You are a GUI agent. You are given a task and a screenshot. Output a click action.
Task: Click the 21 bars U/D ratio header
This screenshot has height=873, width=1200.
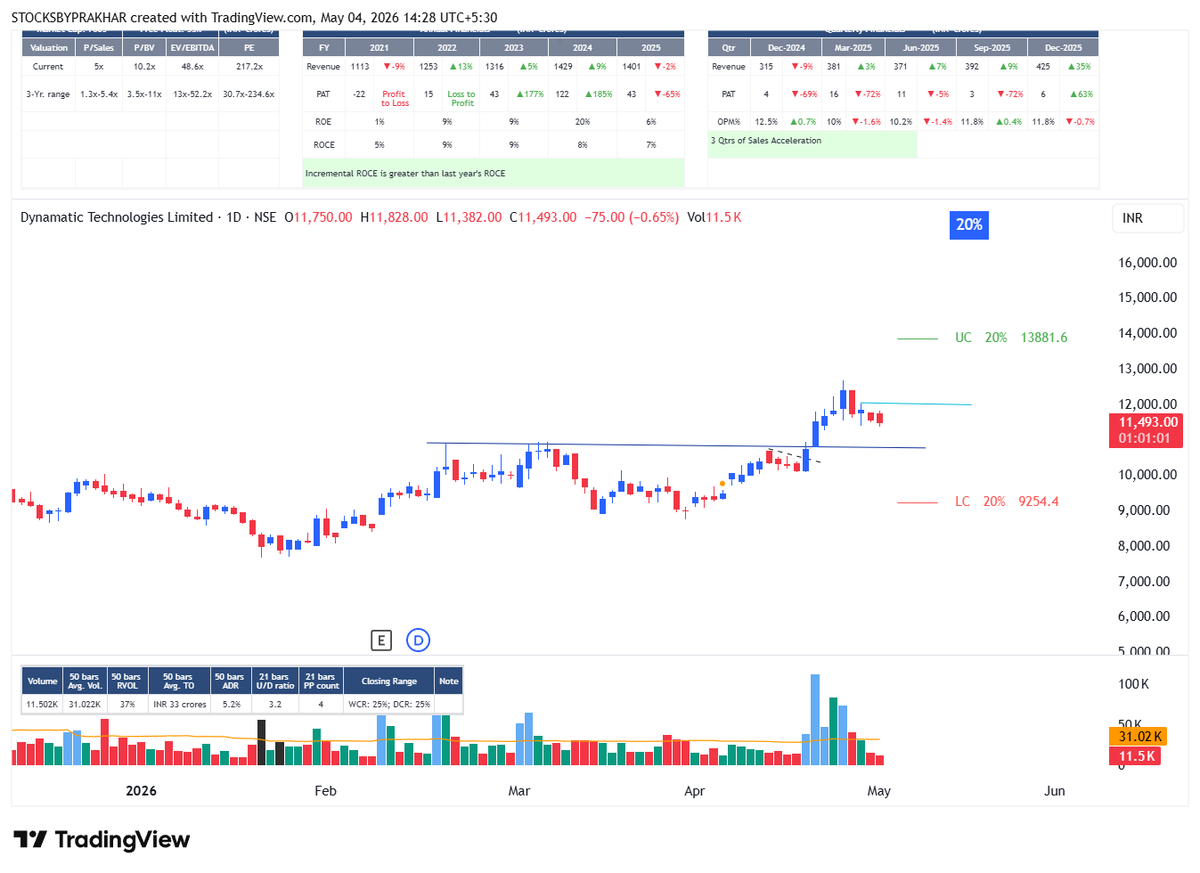276,680
